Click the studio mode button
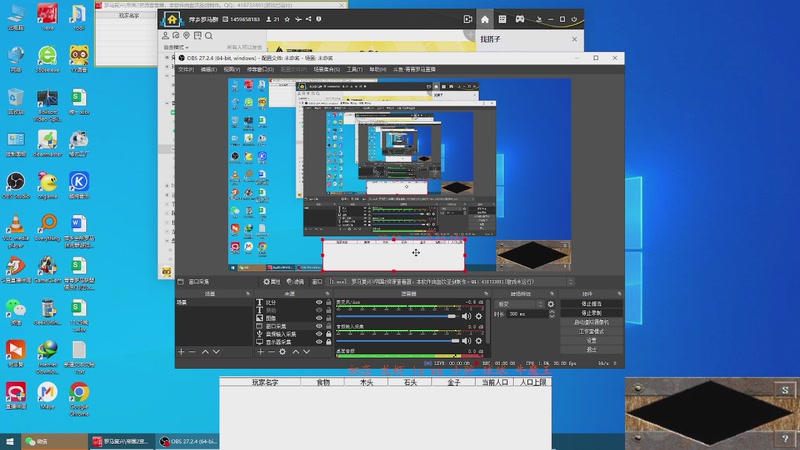Screen dimensions: 800x450 [x=591, y=332]
